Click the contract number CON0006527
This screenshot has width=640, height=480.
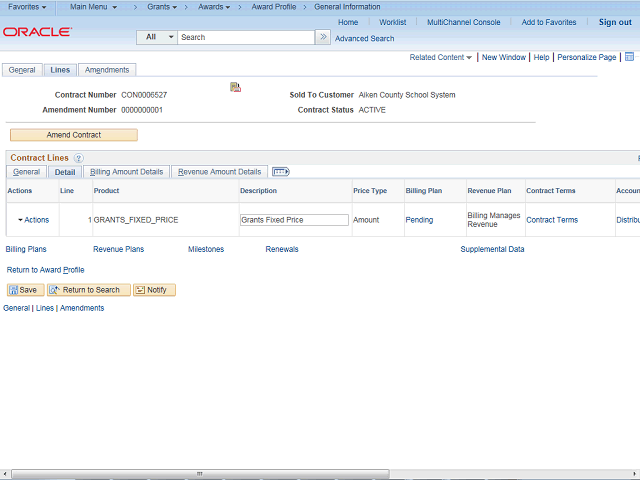[144, 95]
